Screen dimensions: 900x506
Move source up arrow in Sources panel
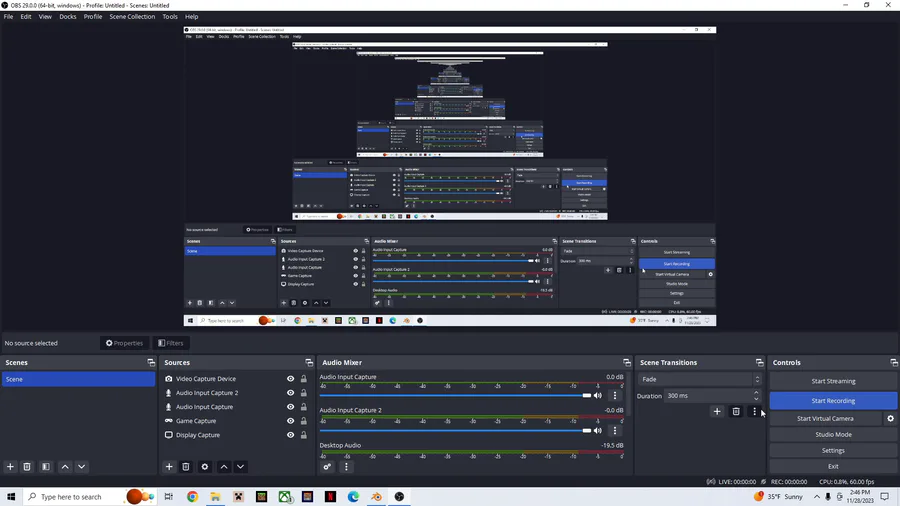(x=224, y=466)
